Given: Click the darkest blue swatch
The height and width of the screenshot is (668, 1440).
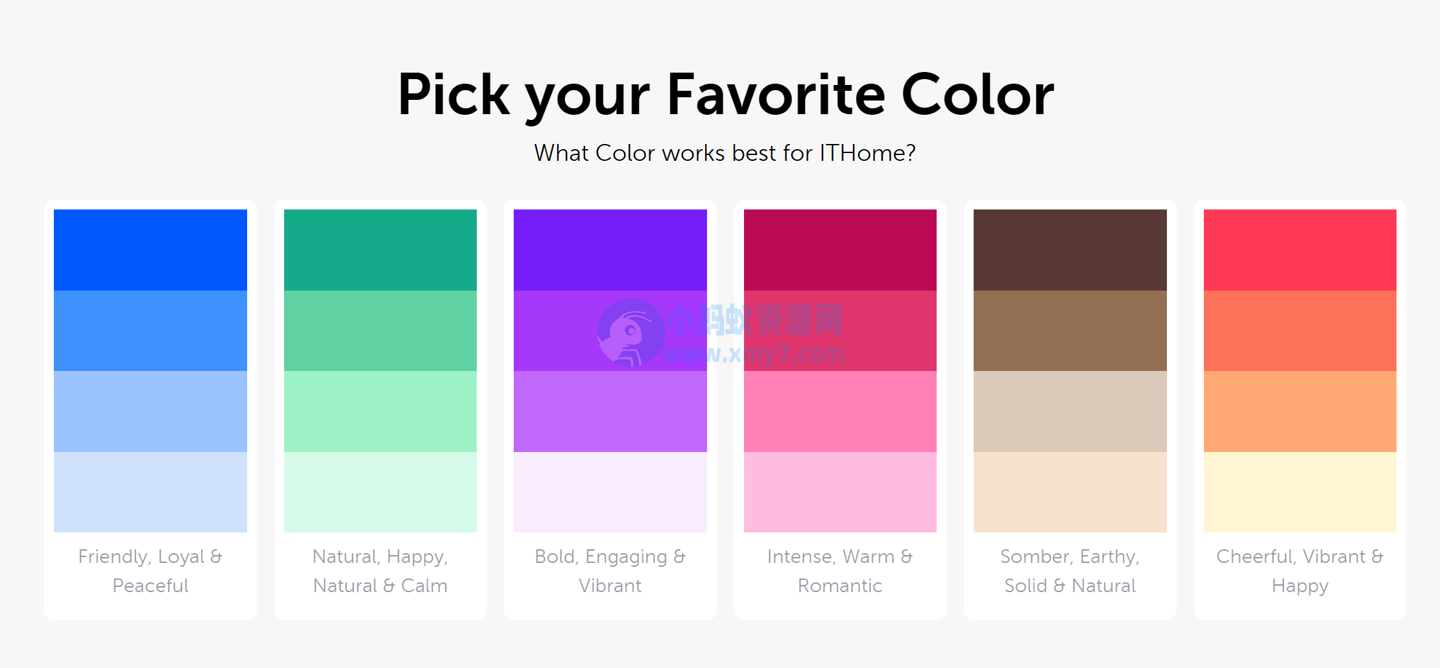Looking at the screenshot, I should (150, 250).
